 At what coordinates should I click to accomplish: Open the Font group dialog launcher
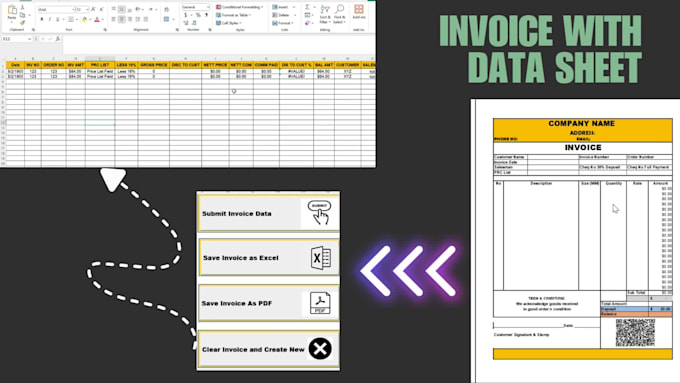coord(105,30)
